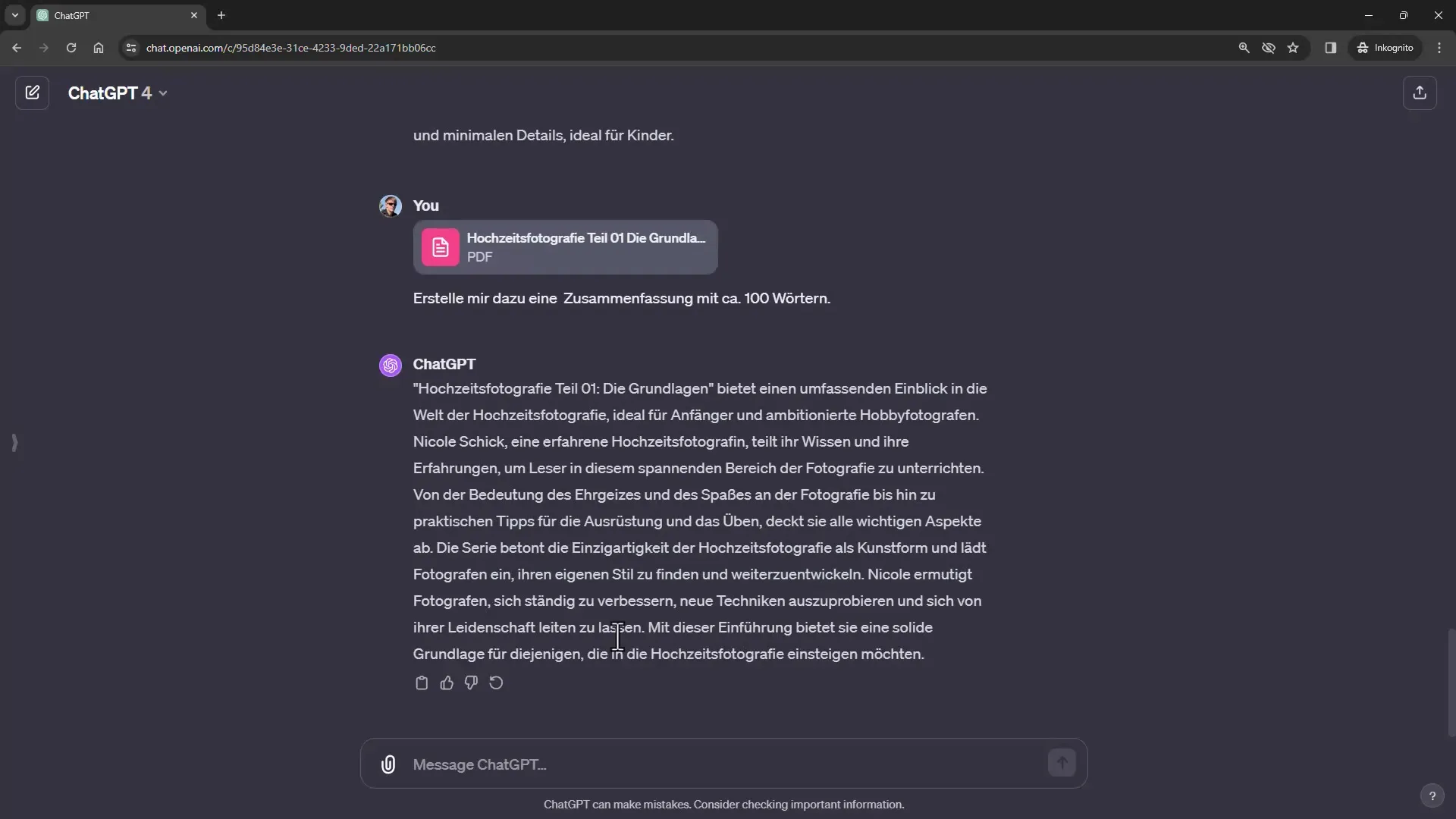Image resolution: width=1456 pixels, height=819 pixels.
Task: View site information icon in address bar
Action: 131,48
